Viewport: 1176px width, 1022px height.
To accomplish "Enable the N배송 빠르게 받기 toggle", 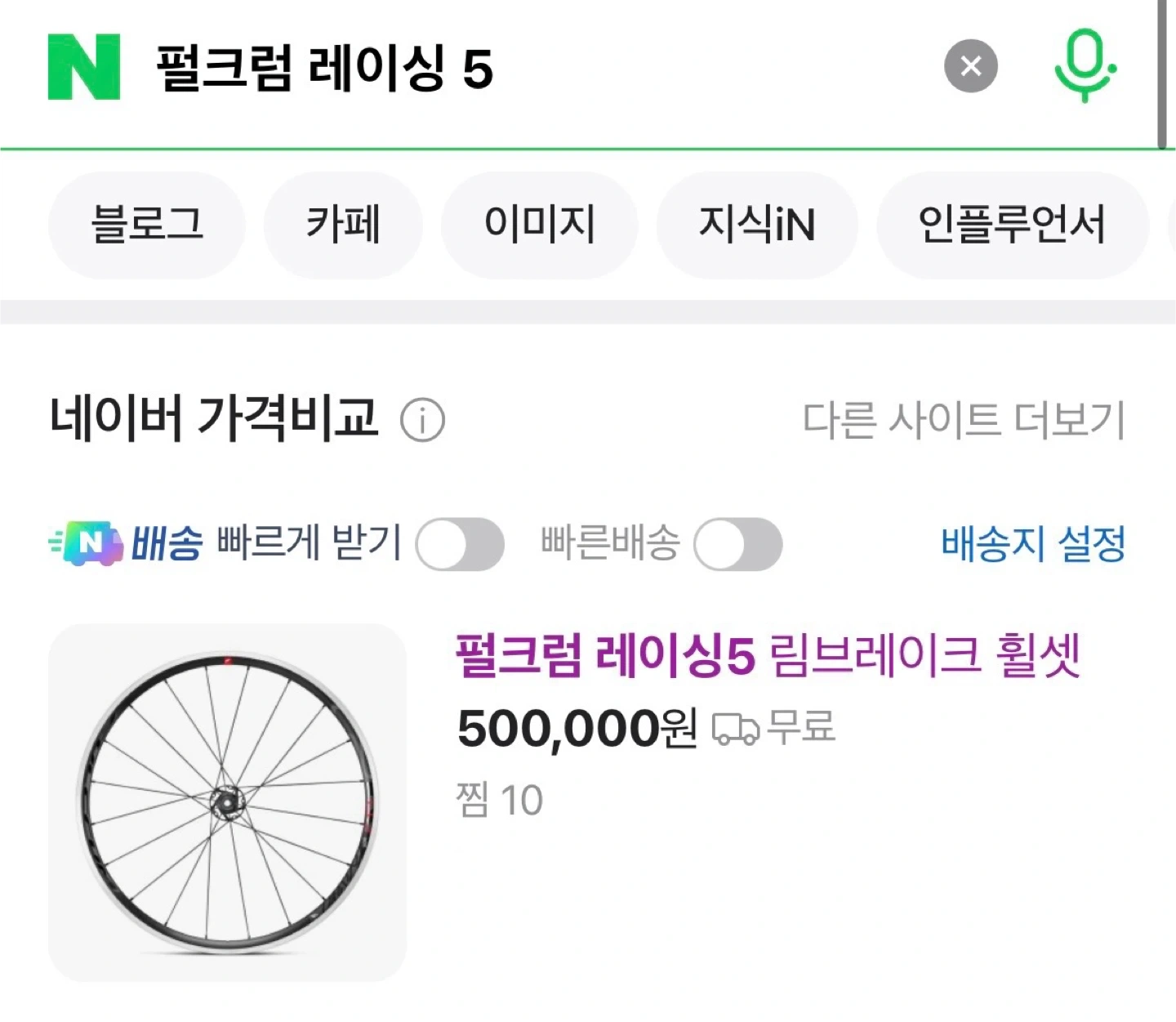I will pos(460,544).
